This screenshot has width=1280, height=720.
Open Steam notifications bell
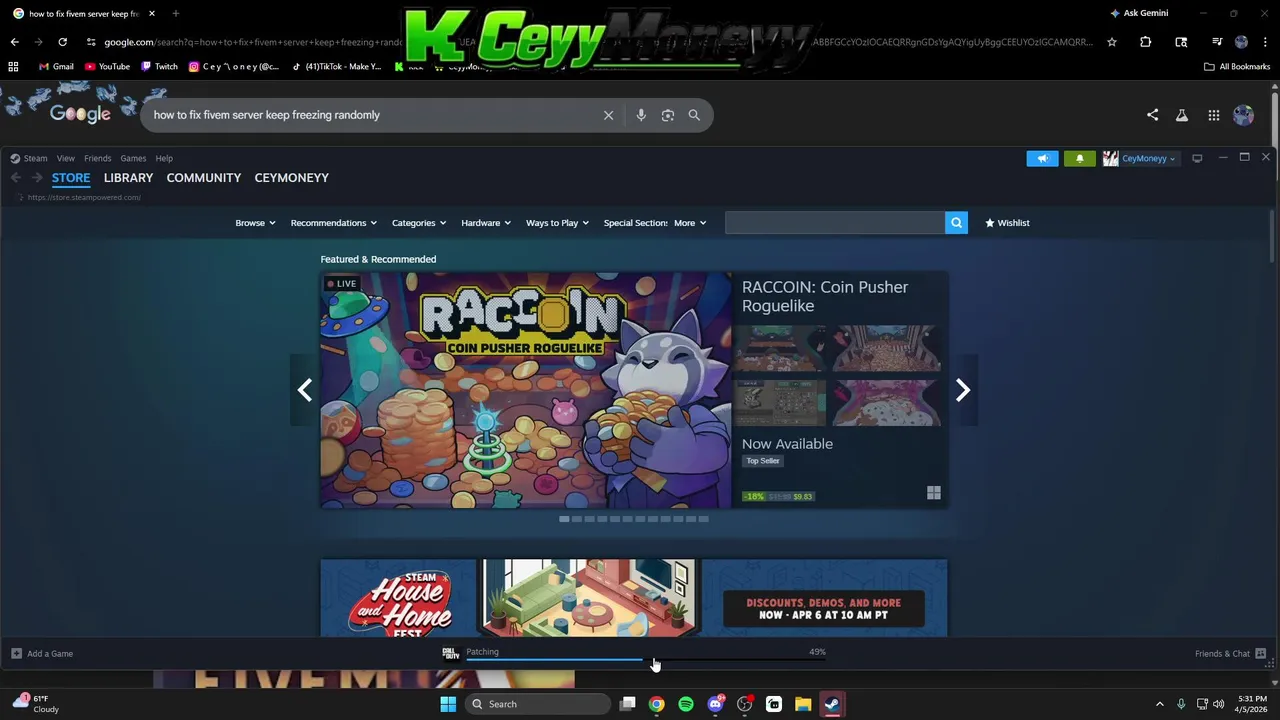click(1079, 158)
